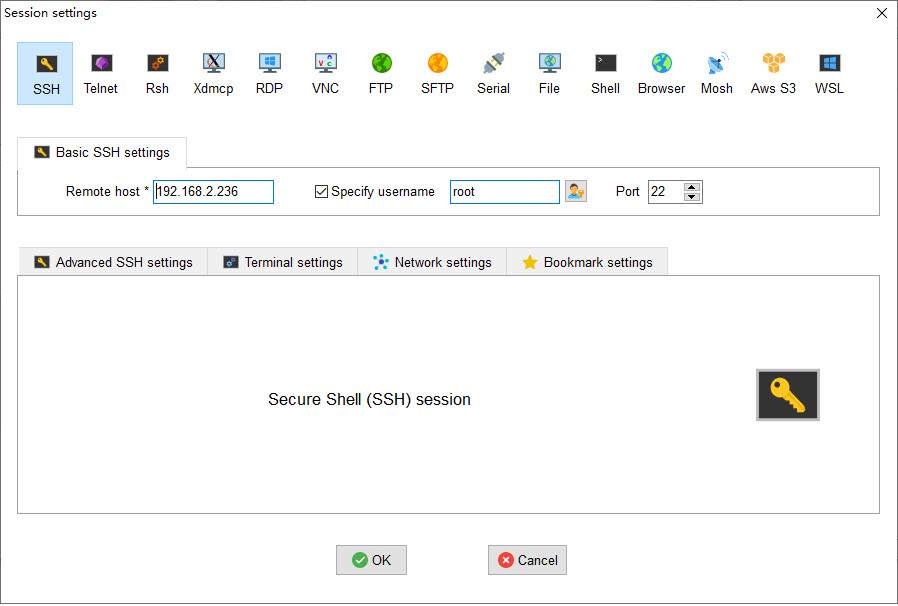Open the Network settings tab
This screenshot has width=898, height=606.
coord(432,262)
